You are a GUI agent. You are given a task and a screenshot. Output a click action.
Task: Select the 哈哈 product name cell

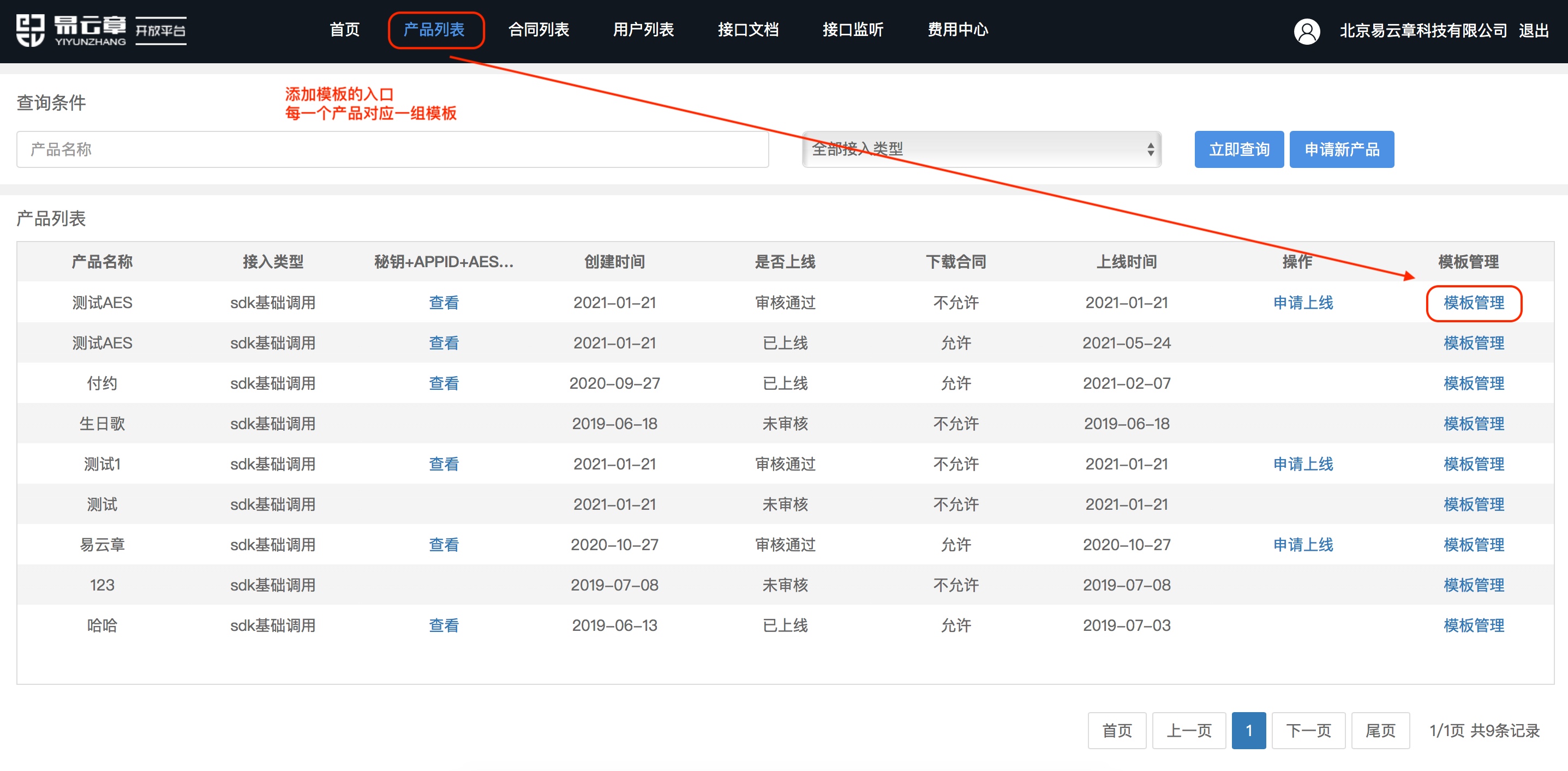point(102,625)
